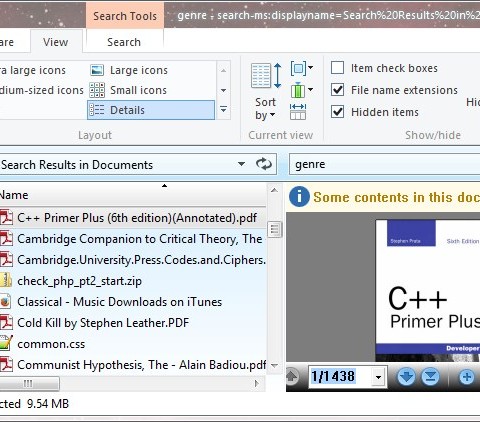Click the file list scroll down arrow

click(x=274, y=366)
